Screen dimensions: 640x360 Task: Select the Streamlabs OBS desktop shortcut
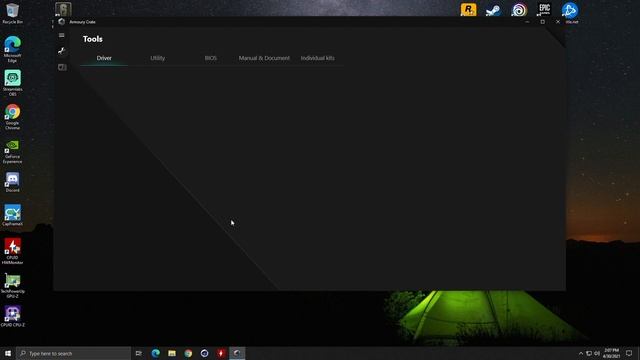click(x=13, y=83)
